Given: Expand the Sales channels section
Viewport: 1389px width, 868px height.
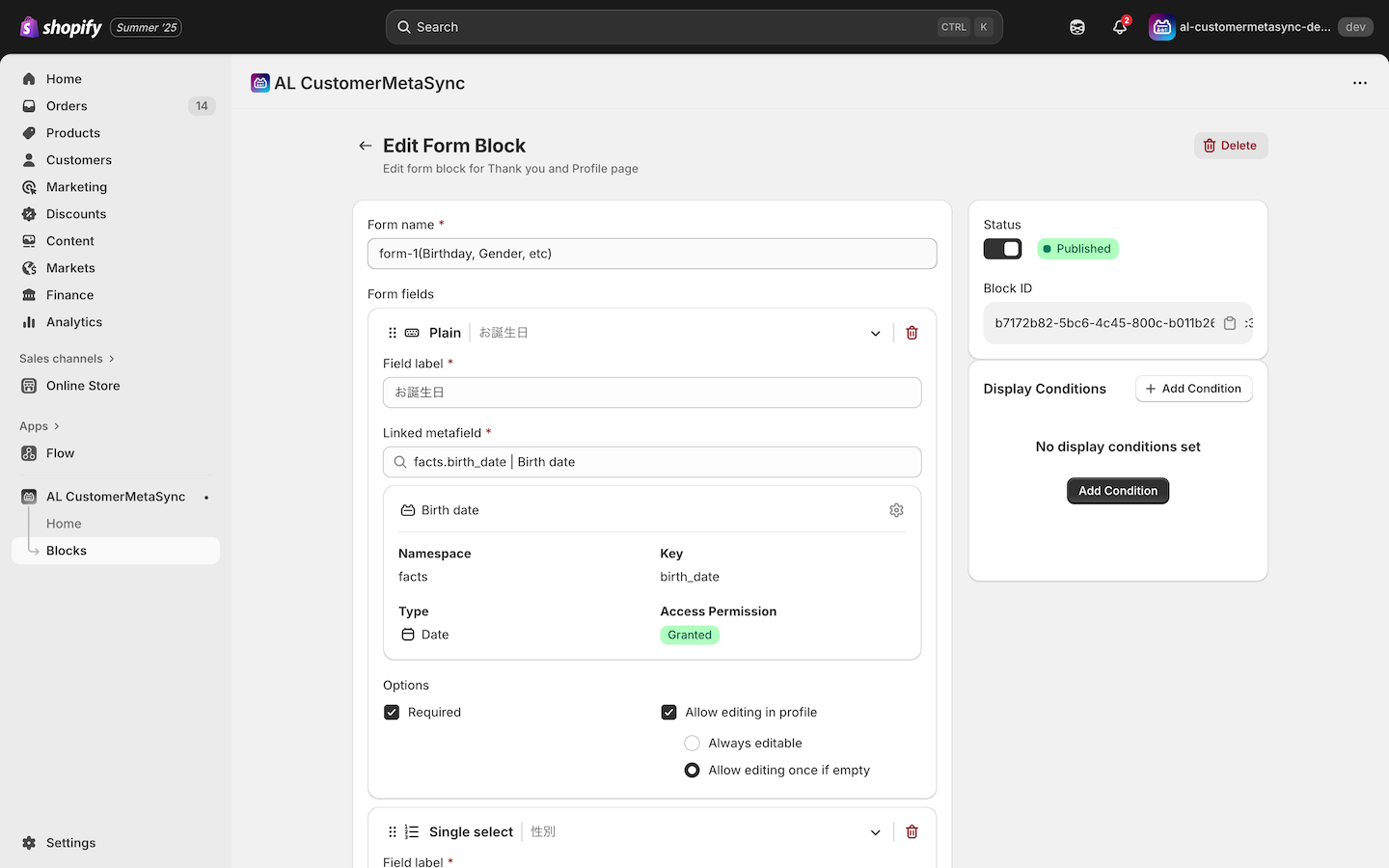Looking at the screenshot, I should coord(67,359).
